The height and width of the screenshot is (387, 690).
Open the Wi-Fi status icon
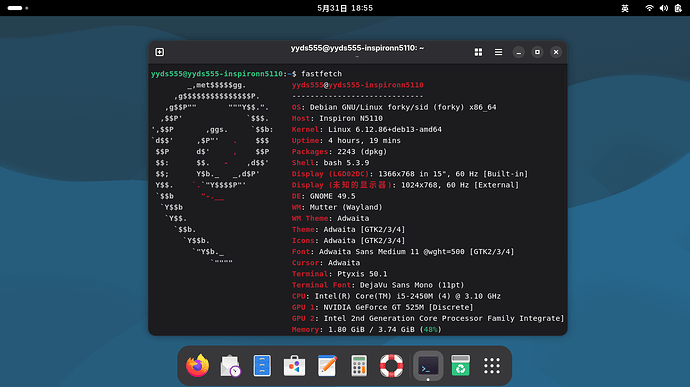click(649, 8)
